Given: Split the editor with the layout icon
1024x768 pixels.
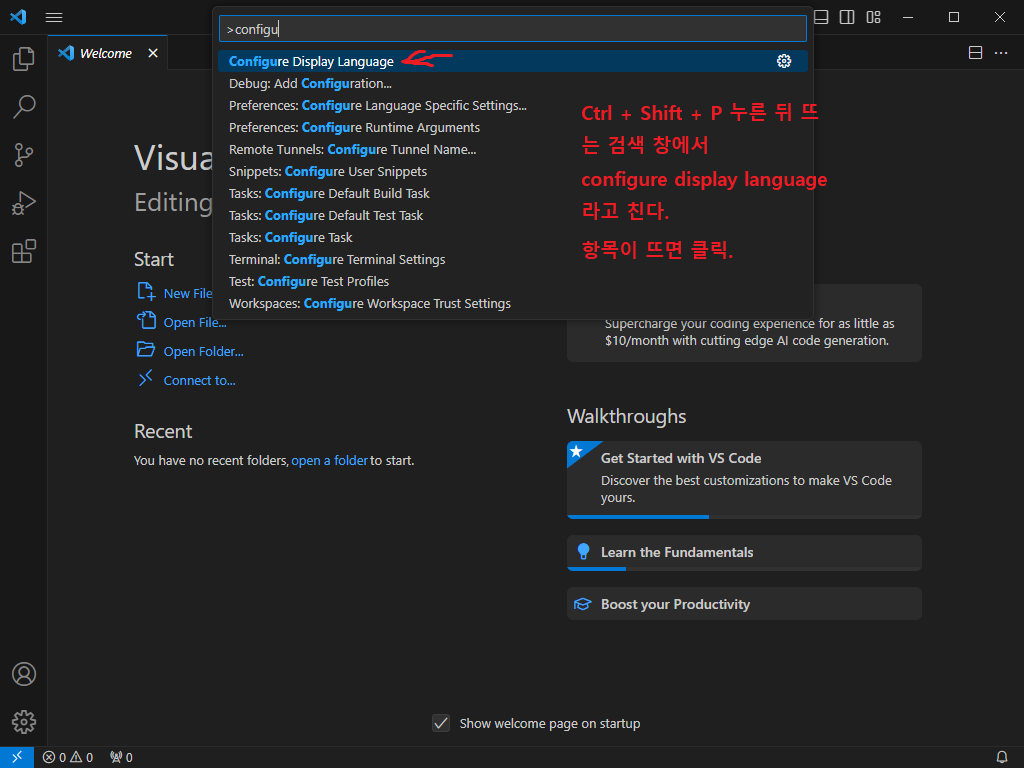Looking at the screenshot, I should pyautogui.click(x=975, y=53).
